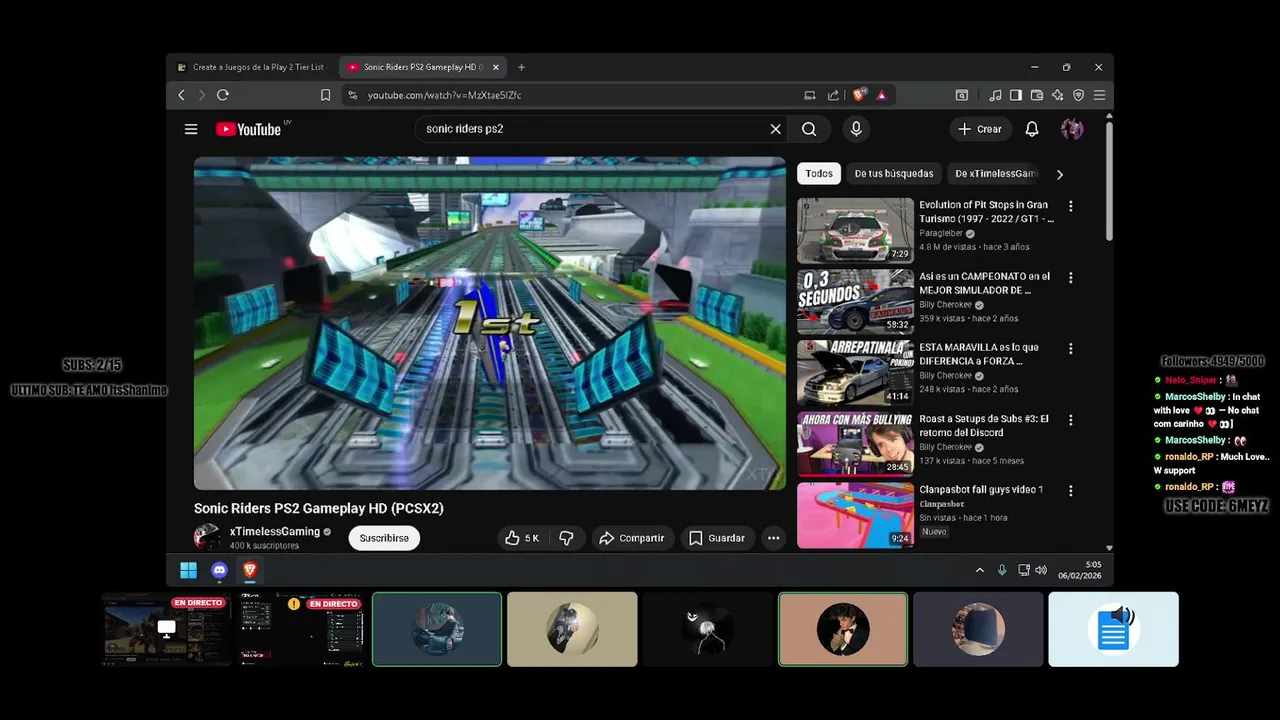Viewport: 1280px width, 720px height.
Task: Select the De tus búsquedas chip
Action: (x=893, y=174)
